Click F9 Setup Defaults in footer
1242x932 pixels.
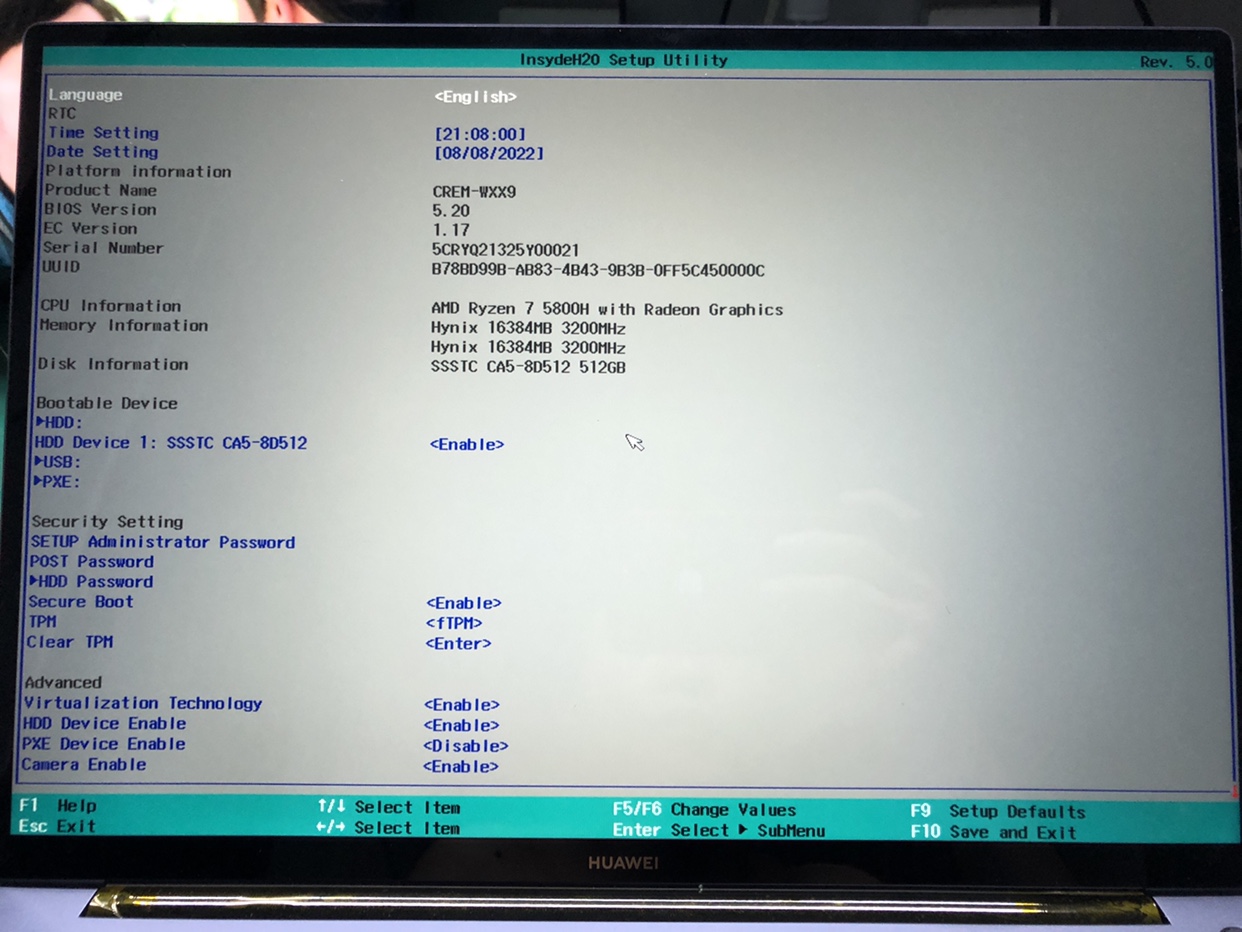[998, 812]
